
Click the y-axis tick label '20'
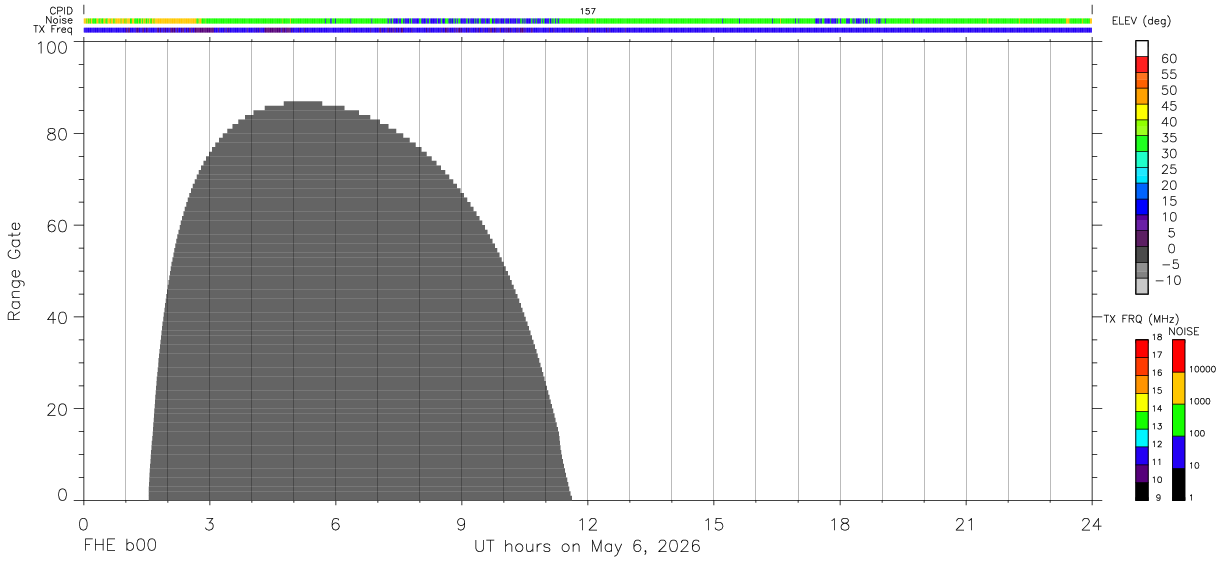pyautogui.click(x=58, y=410)
